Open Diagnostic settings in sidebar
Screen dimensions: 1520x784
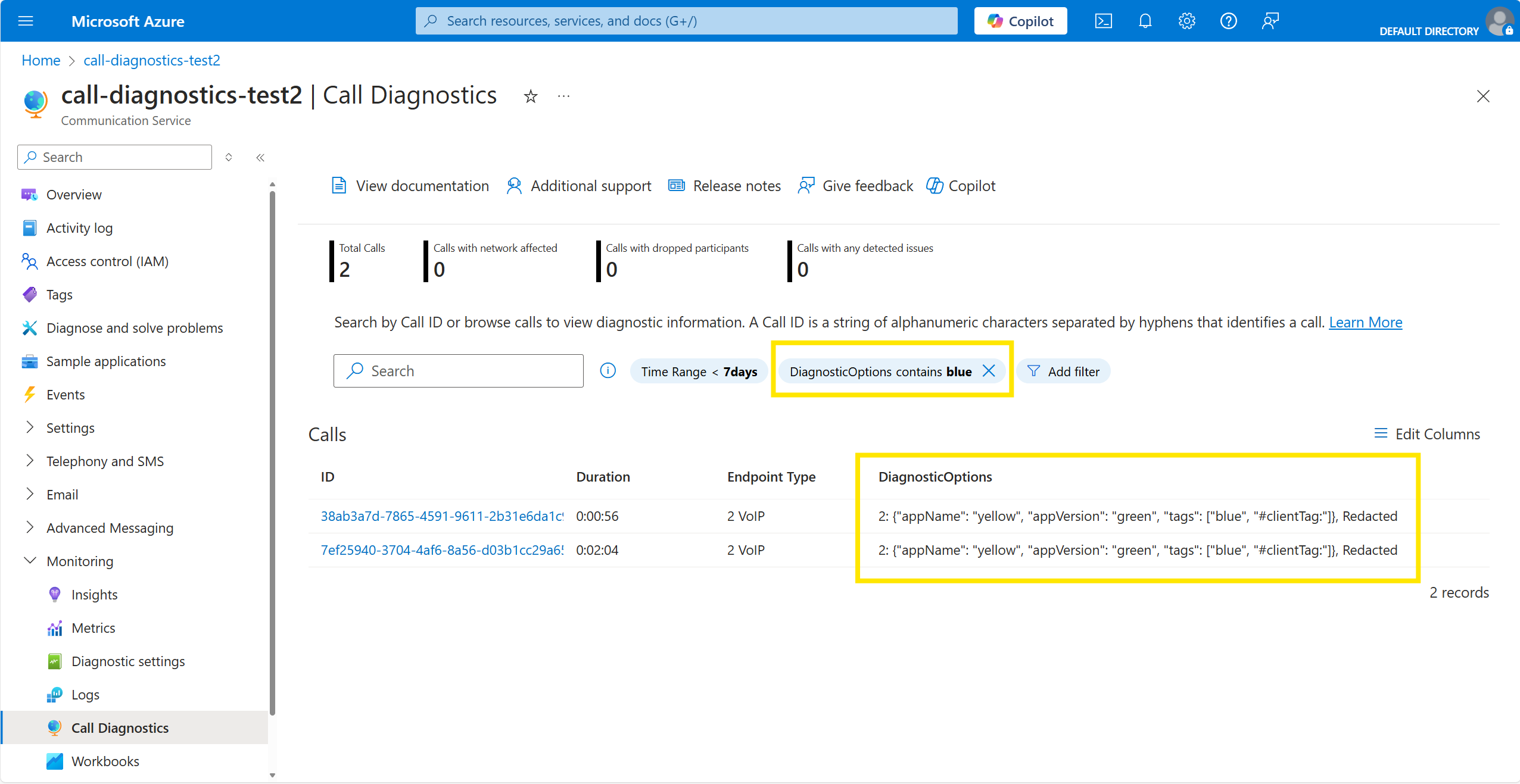pyautogui.click(x=127, y=661)
